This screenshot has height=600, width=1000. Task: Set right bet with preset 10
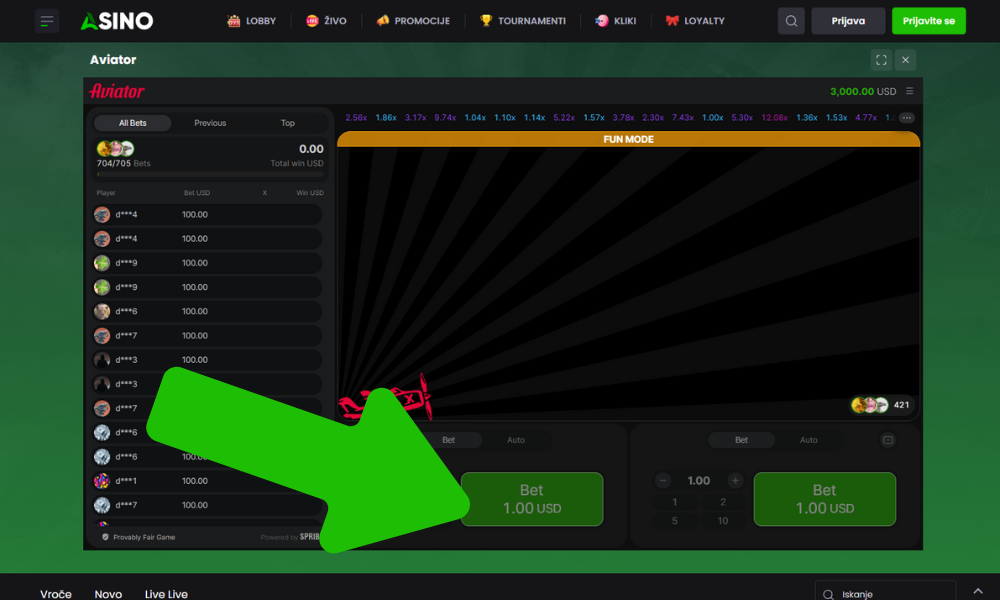point(723,521)
